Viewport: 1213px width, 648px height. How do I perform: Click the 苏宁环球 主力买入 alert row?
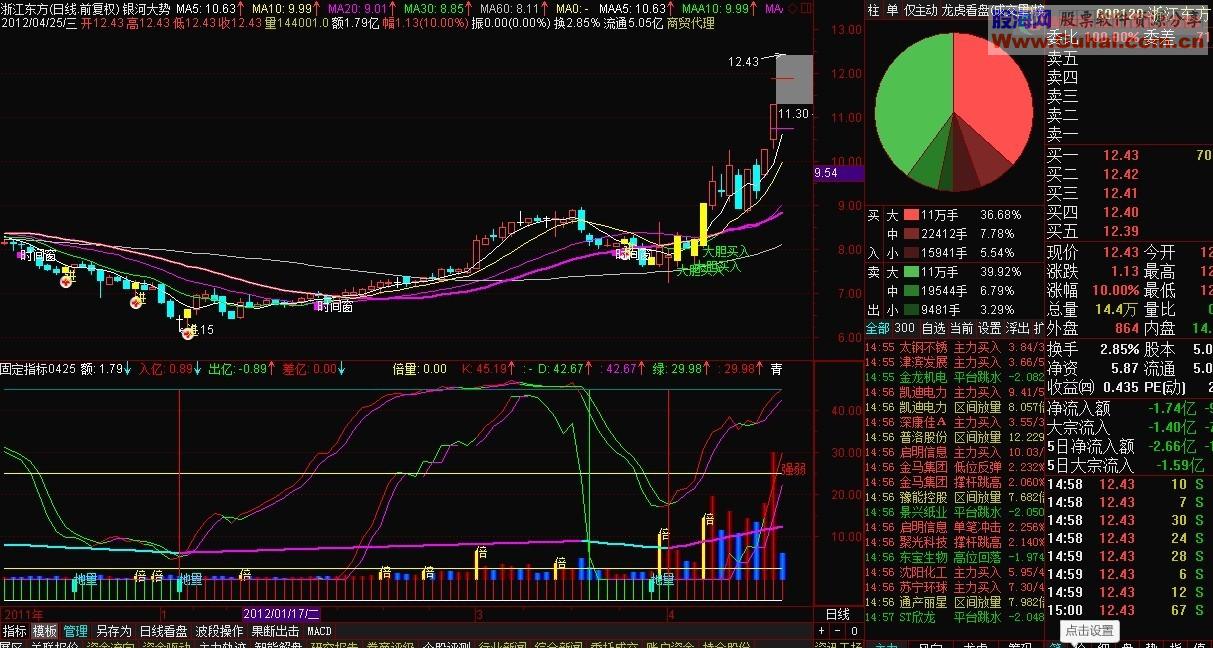954,587
